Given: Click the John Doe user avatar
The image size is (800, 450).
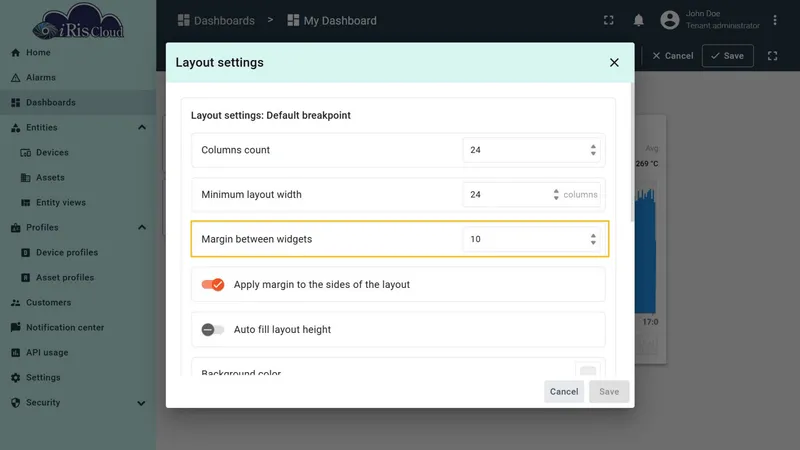Looking at the screenshot, I should tap(670, 20).
